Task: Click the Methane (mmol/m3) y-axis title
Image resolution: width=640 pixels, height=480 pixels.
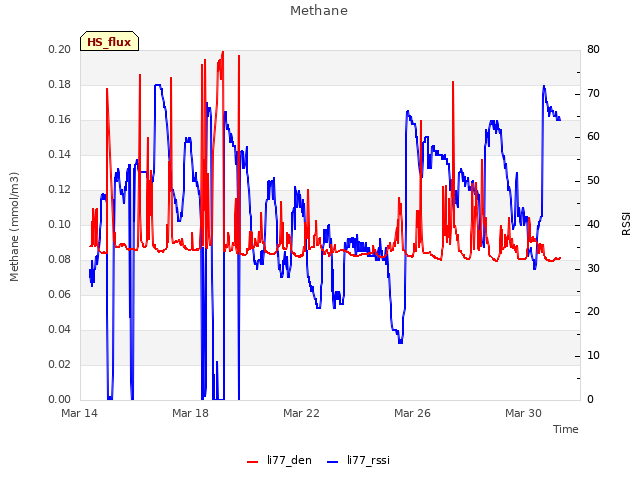Action: click(x=14, y=227)
